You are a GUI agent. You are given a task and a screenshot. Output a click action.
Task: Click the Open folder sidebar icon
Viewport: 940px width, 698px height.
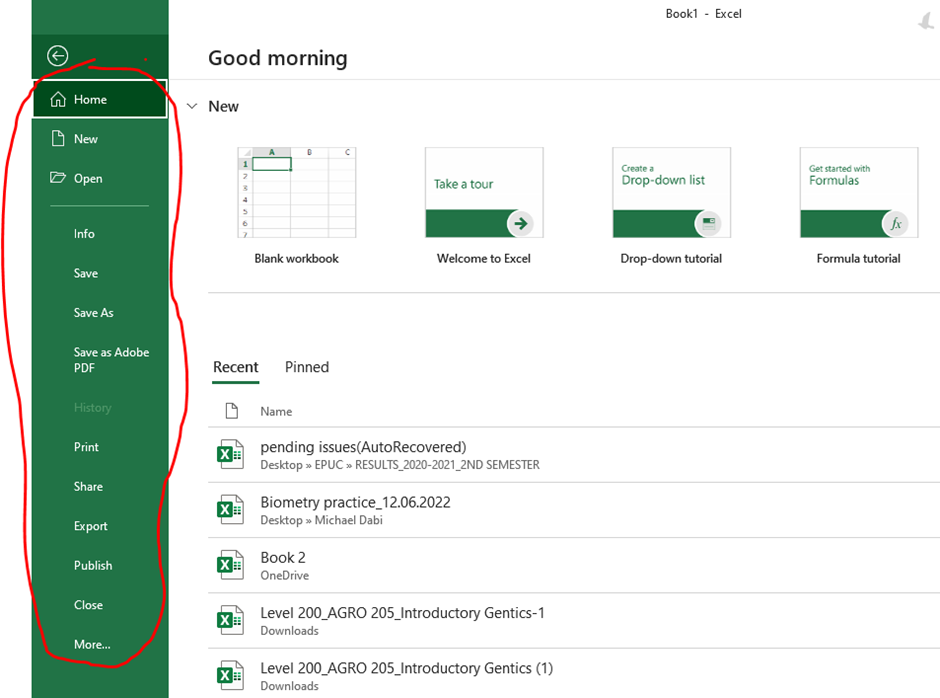[x=58, y=177]
